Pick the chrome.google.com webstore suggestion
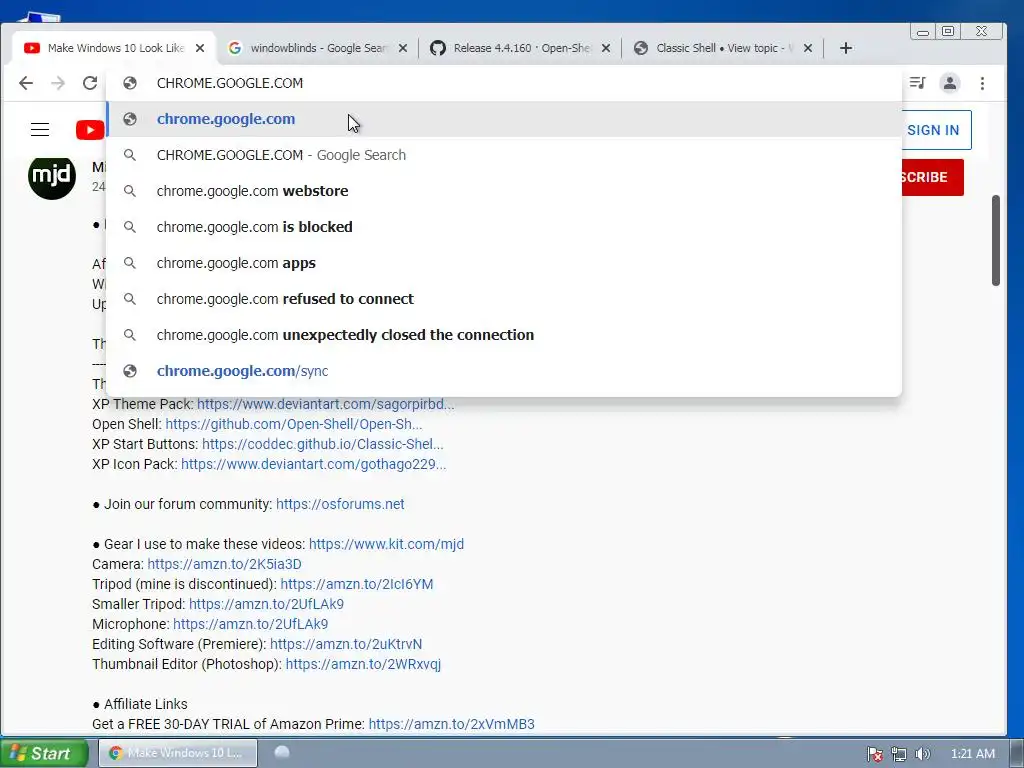1024x768 pixels. click(503, 191)
